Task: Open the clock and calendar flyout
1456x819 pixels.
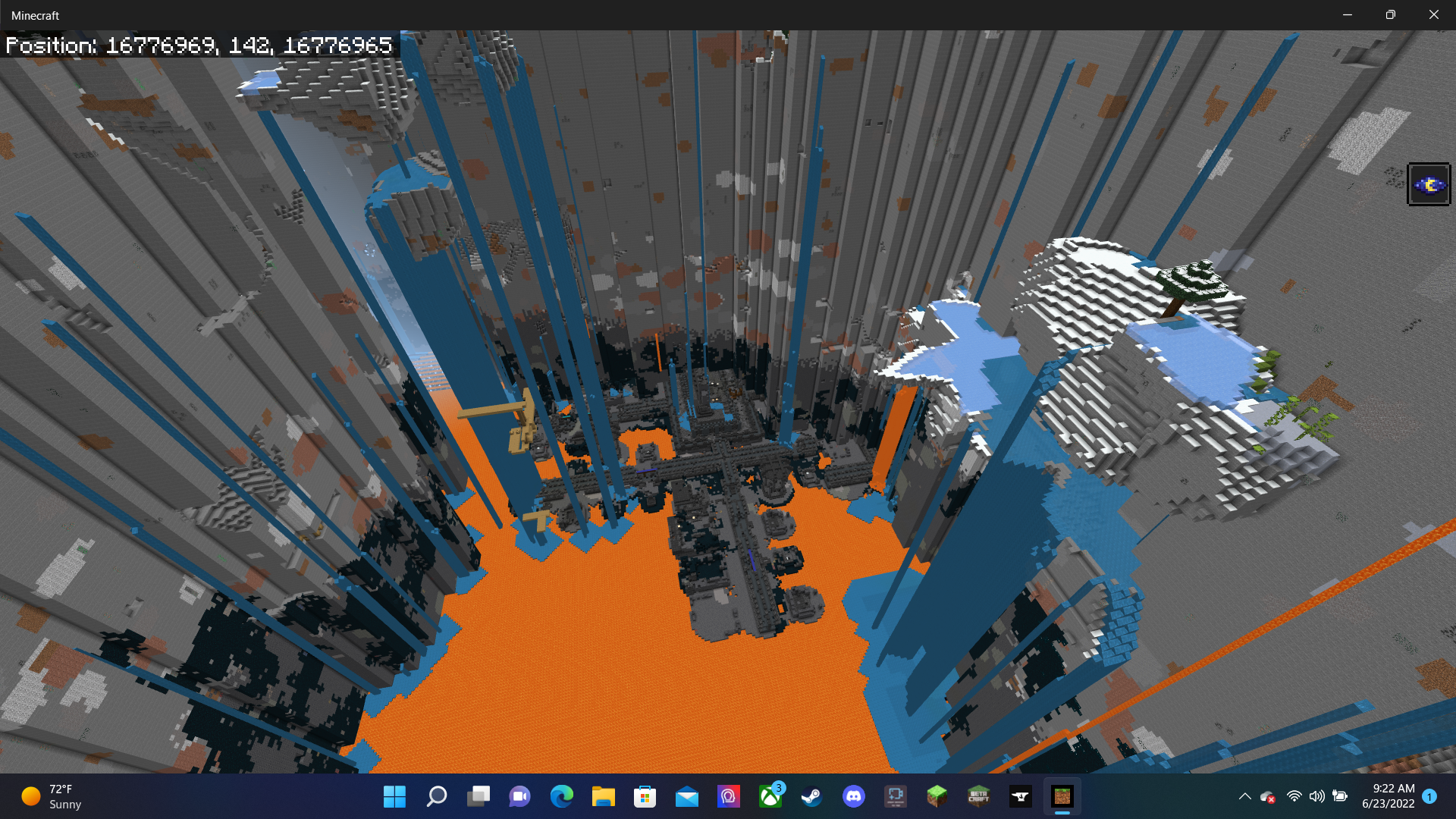Action: [1388, 796]
